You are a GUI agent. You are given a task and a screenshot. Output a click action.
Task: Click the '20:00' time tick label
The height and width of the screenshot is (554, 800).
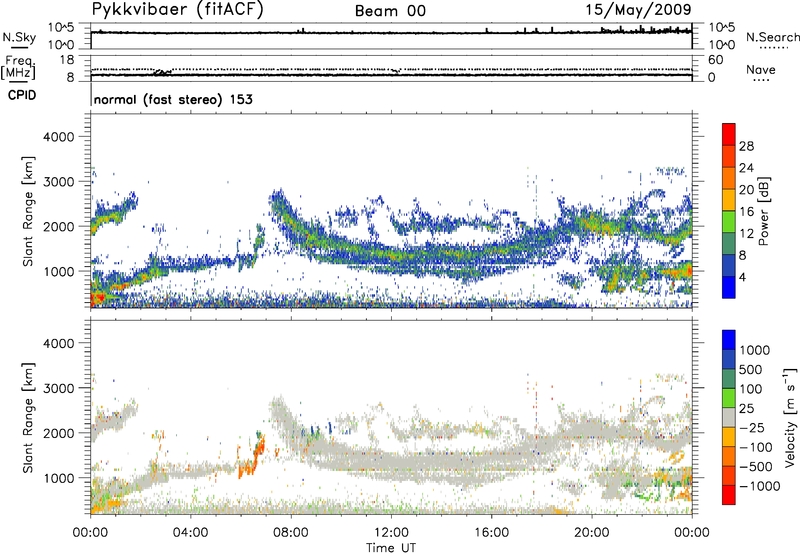[591, 533]
